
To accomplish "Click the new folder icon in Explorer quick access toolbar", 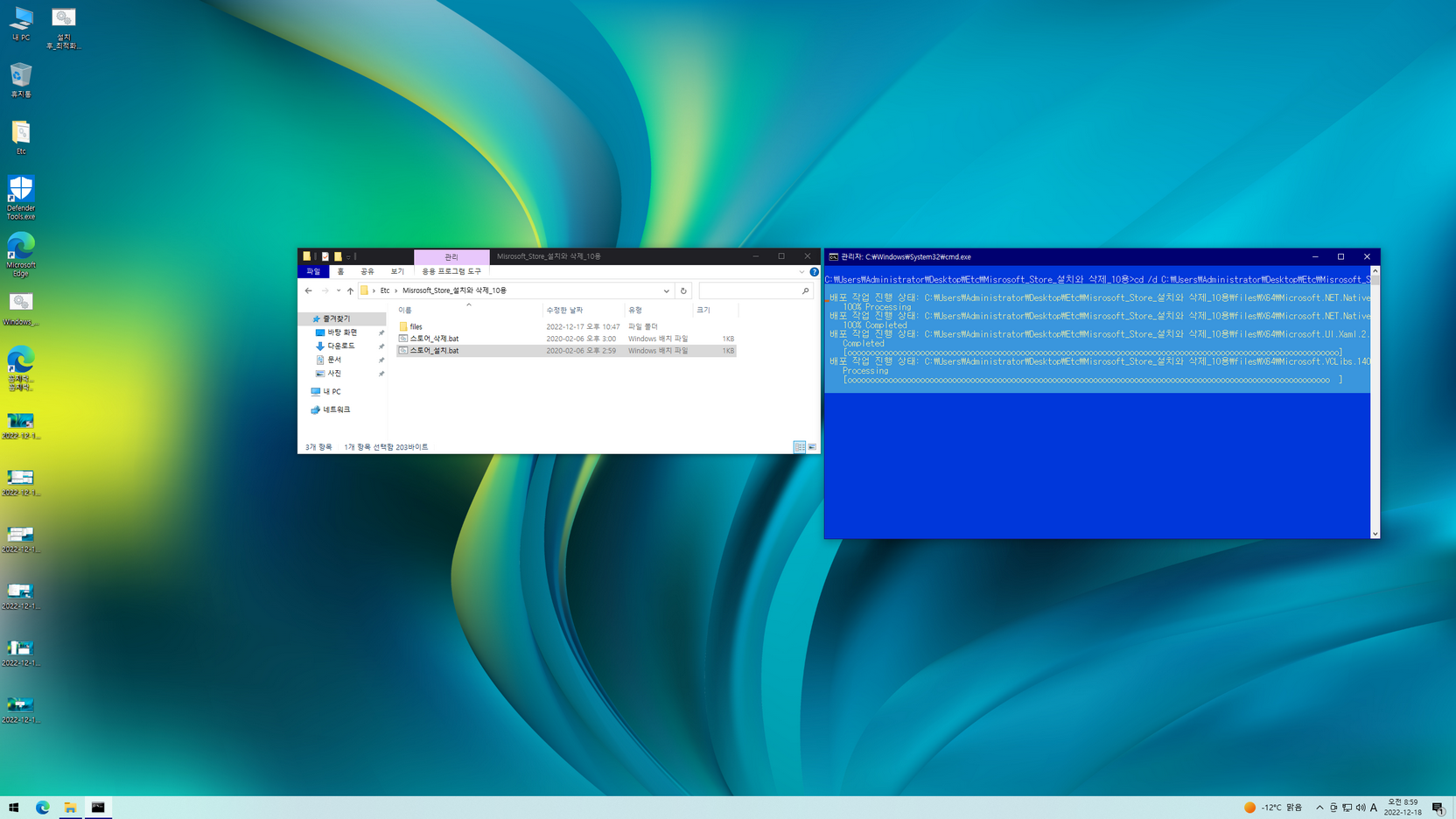I will [338, 256].
